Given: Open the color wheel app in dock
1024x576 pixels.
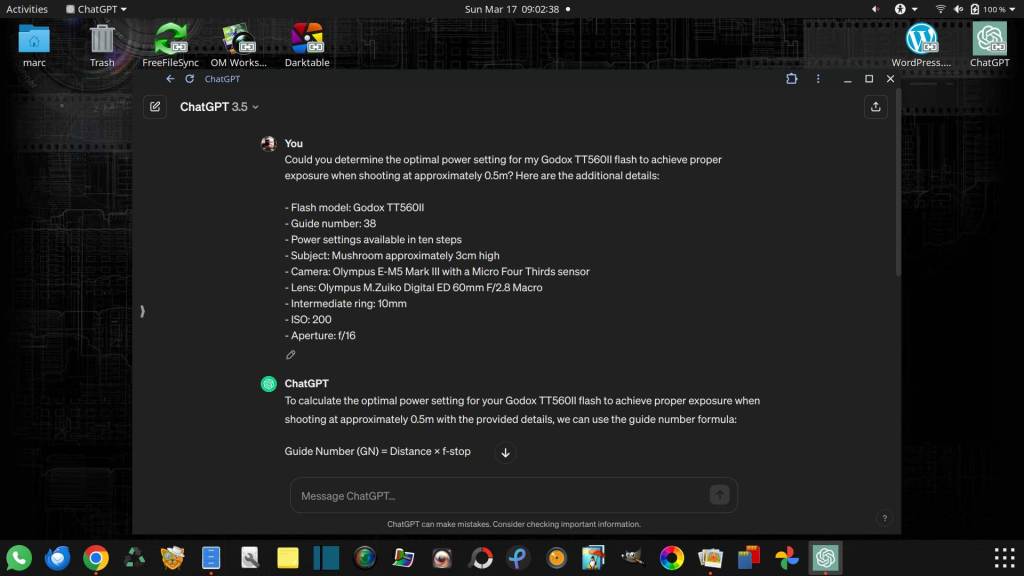Looking at the screenshot, I should [671, 558].
